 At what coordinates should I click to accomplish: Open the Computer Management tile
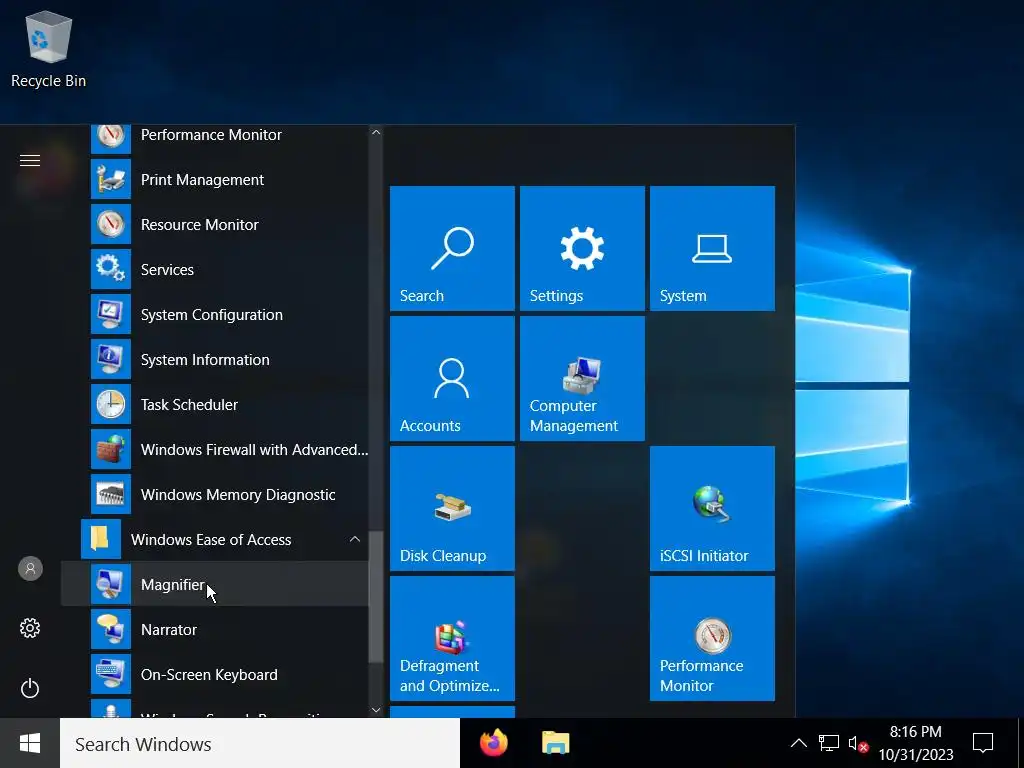582,378
